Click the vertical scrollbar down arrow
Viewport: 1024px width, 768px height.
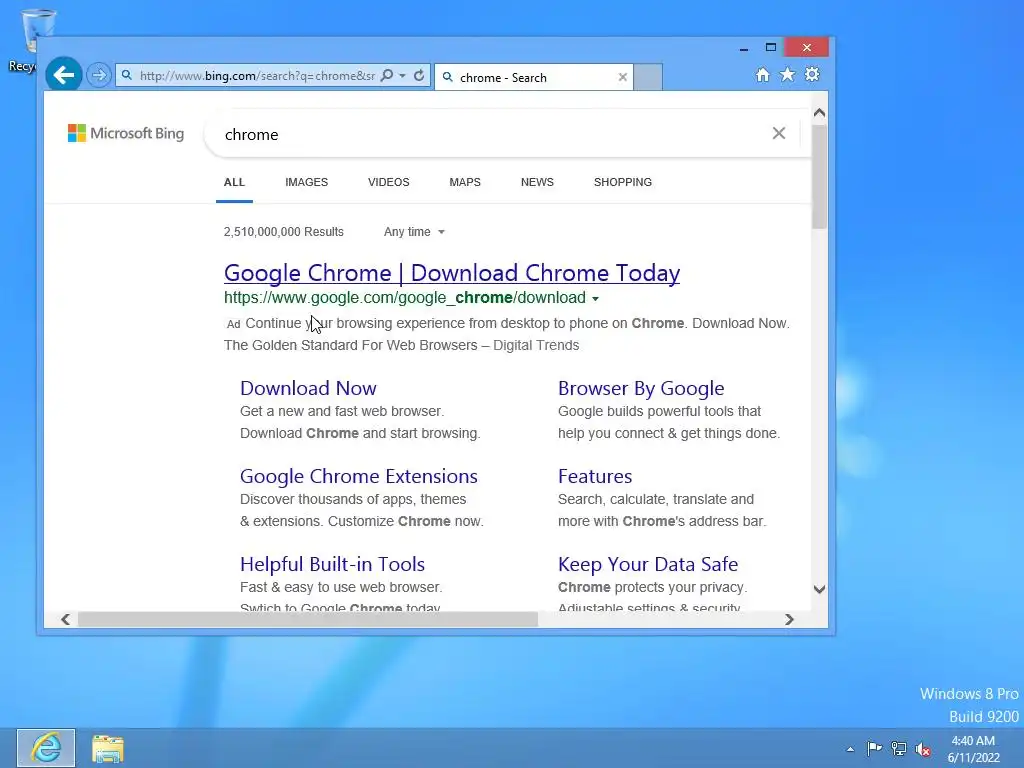pos(820,589)
